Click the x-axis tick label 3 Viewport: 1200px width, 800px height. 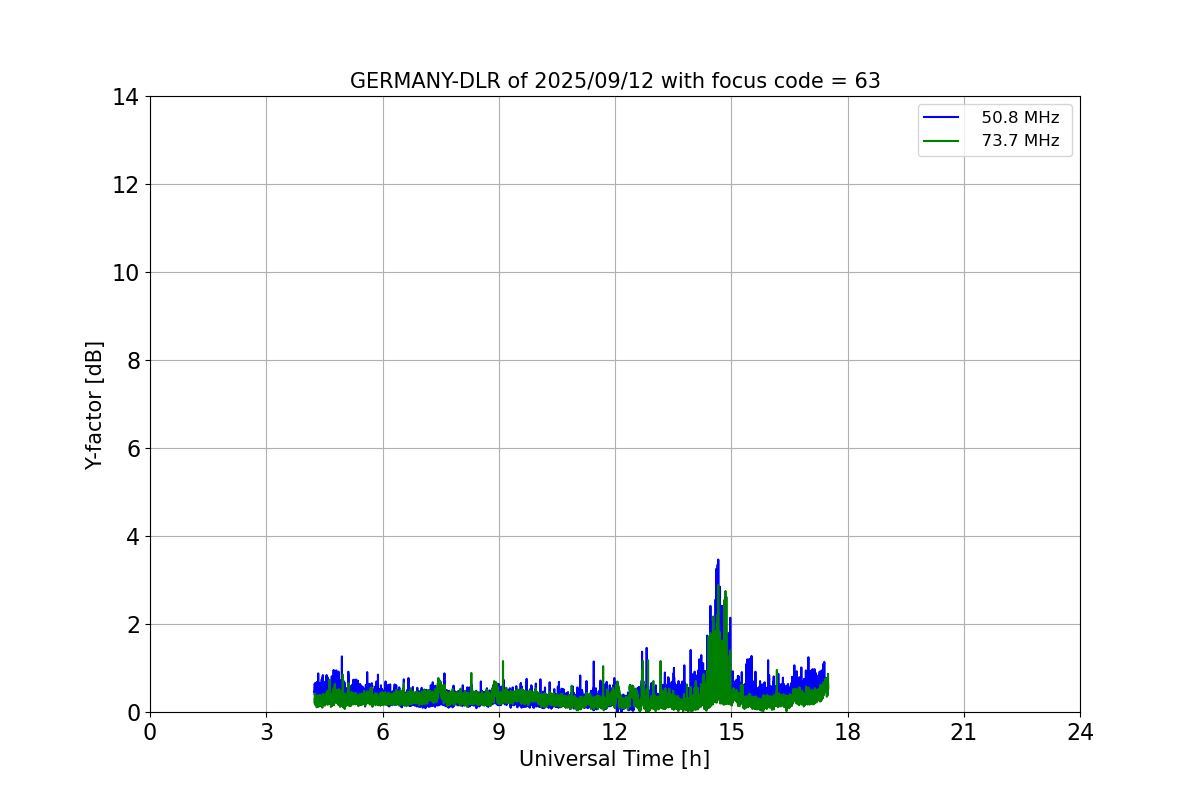[x=266, y=732]
